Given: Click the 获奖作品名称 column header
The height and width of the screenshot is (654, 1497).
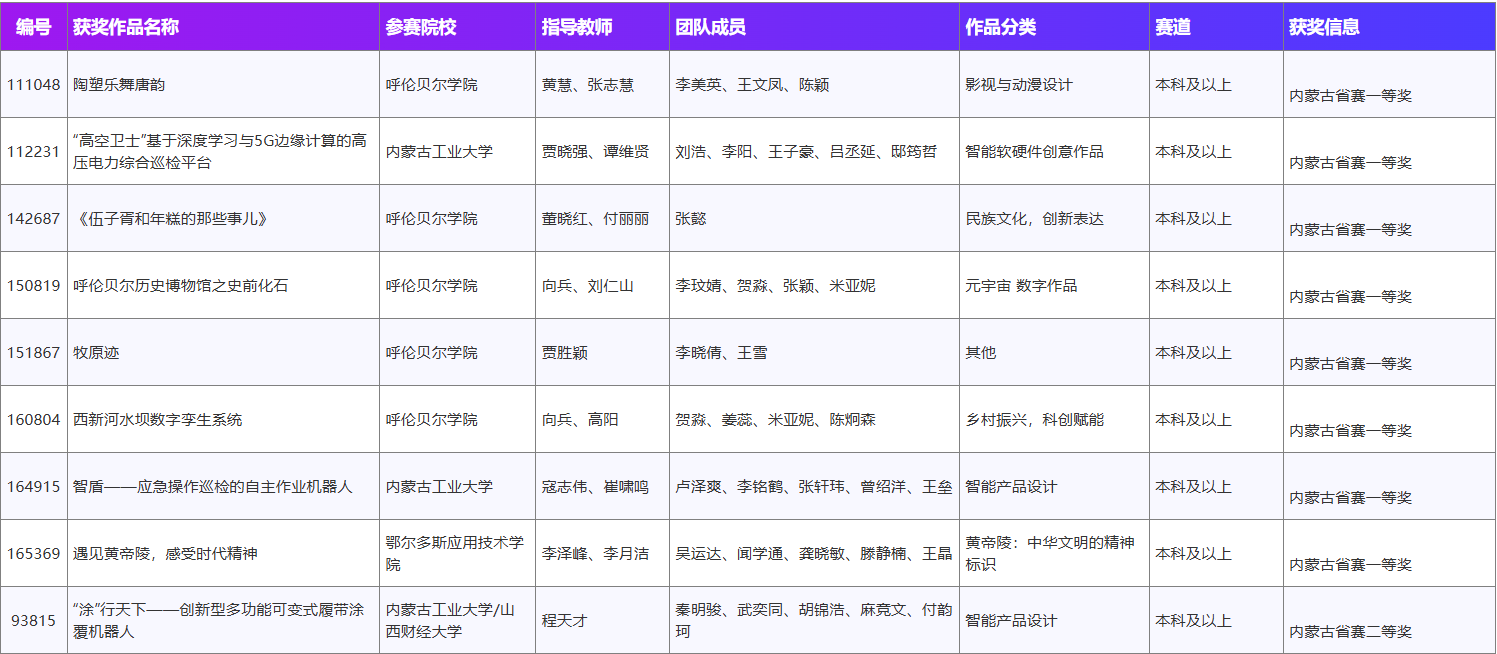Looking at the screenshot, I should click(126, 27).
